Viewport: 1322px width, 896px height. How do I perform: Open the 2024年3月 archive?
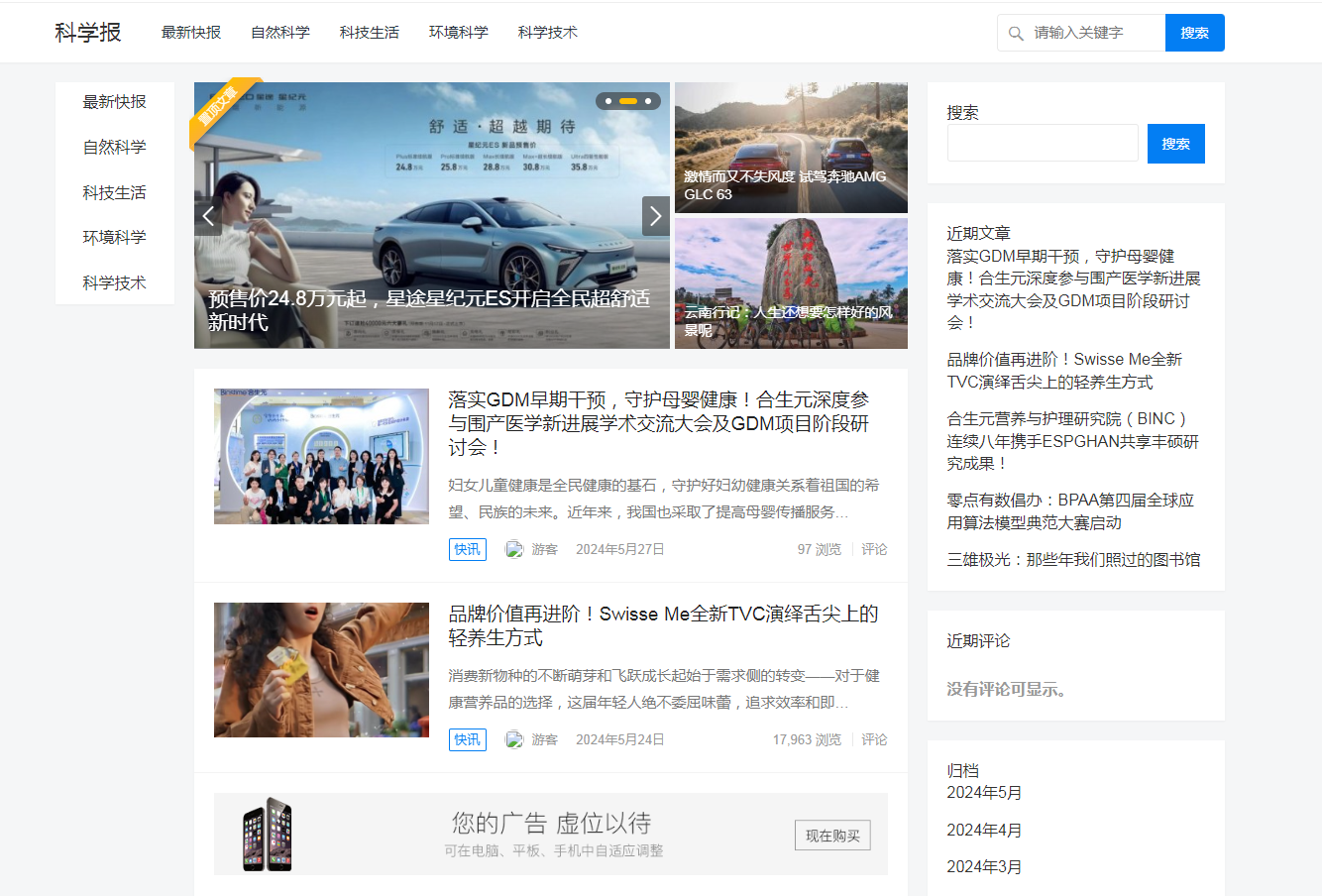click(984, 867)
